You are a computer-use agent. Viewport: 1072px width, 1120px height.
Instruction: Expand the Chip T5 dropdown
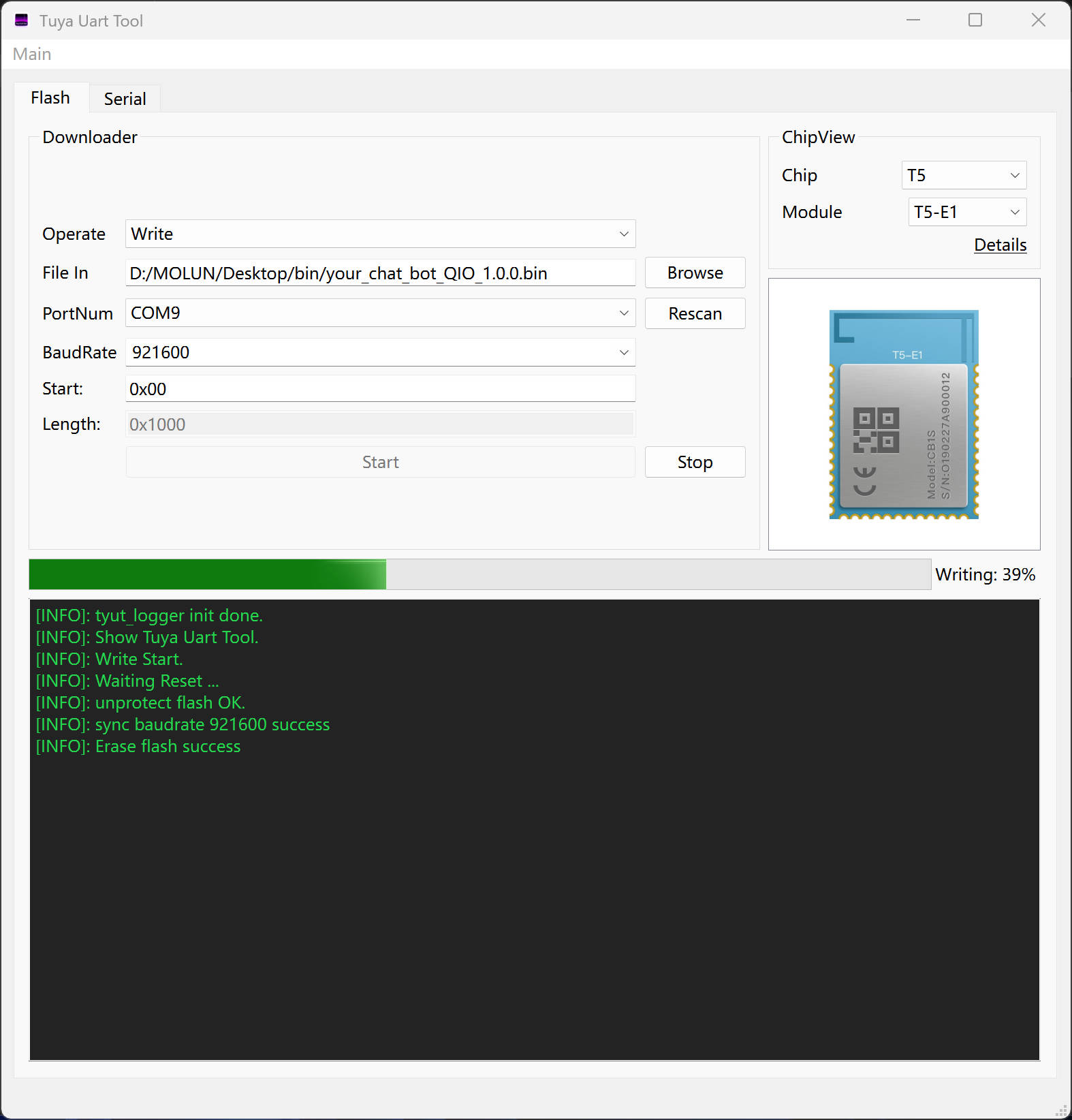point(964,175)
